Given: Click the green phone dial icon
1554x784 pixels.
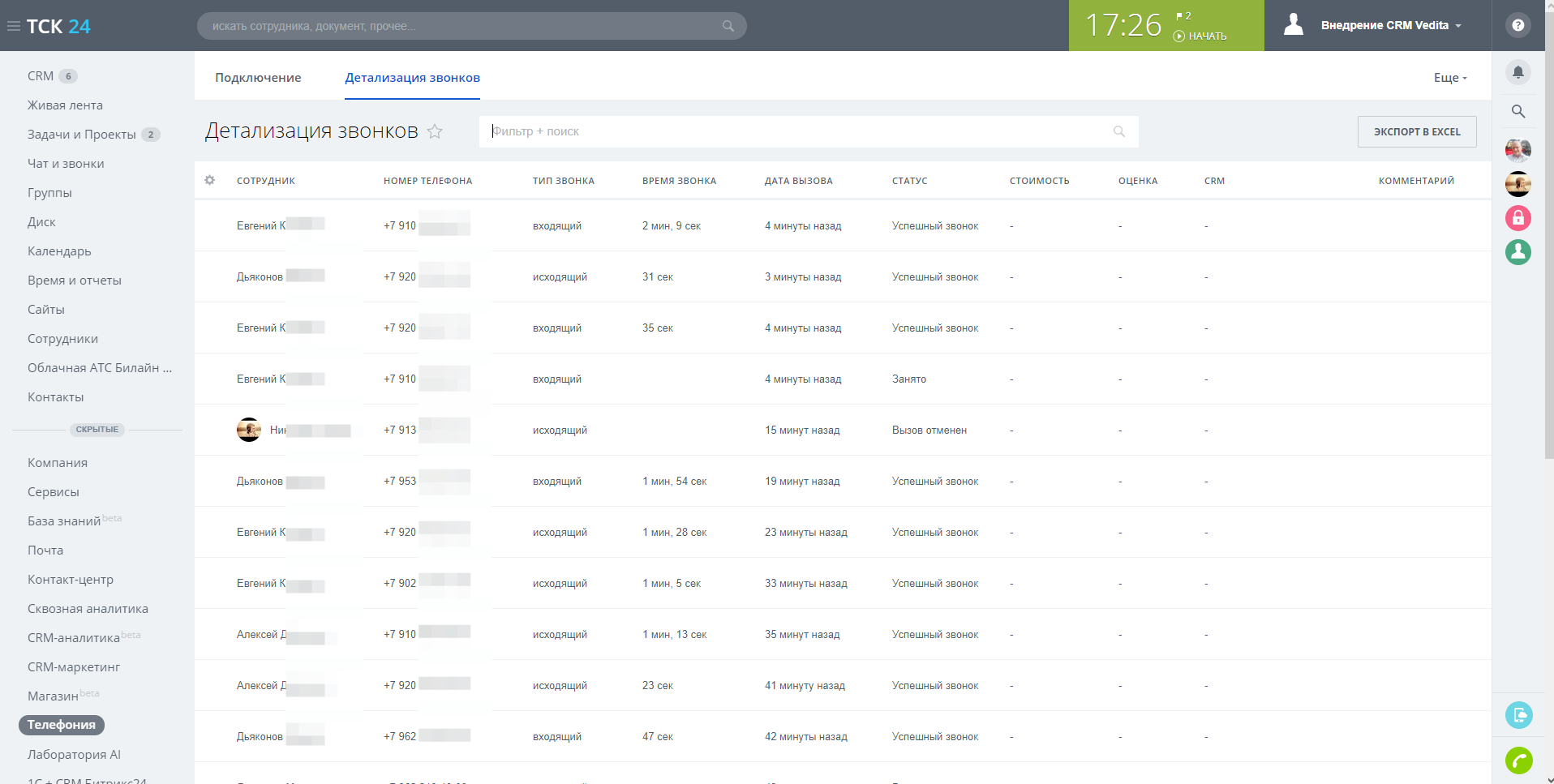Looking at the screenshot, I should [1518, 760].
